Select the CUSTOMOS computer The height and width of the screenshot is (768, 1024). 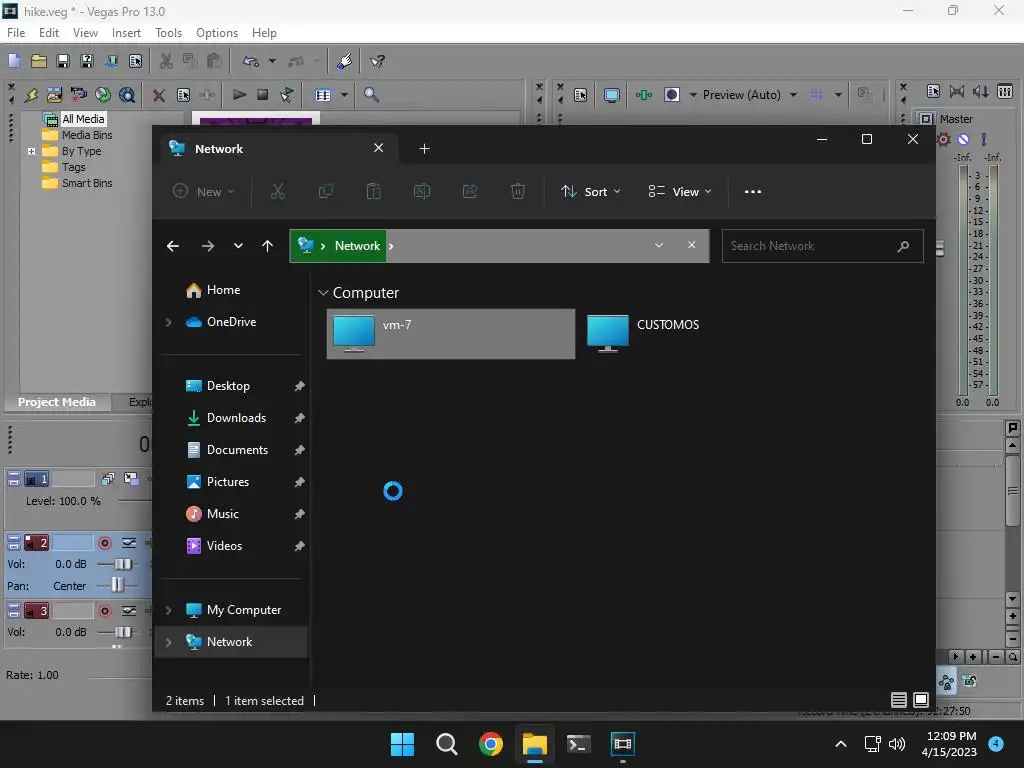pyautogui.click(x=705, y=334)
